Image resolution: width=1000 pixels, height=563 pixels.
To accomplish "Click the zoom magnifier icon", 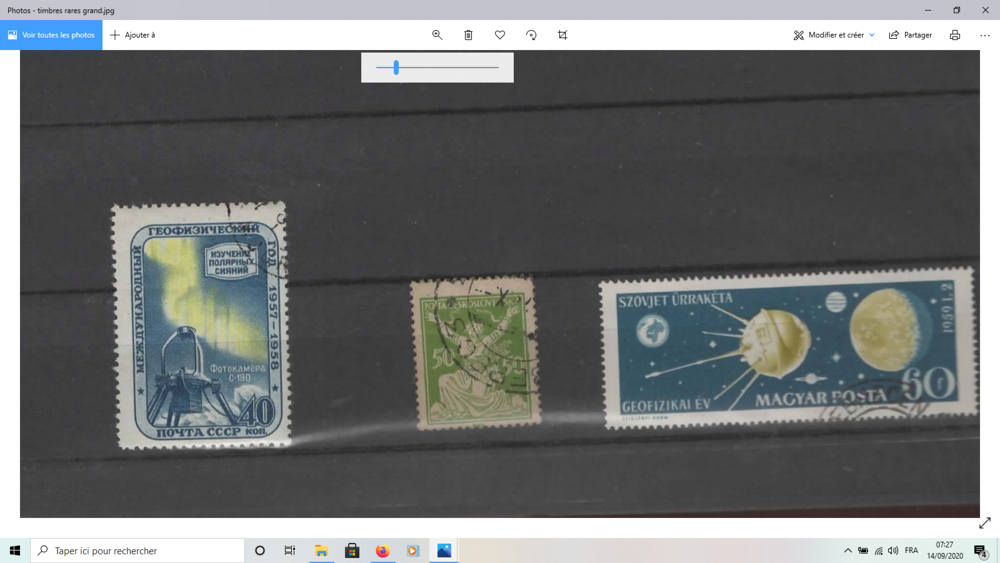I will point(437,35).
